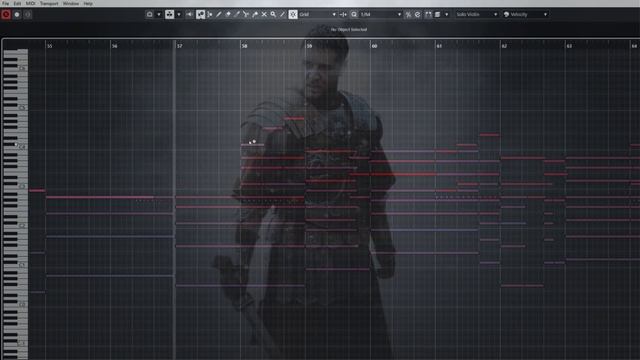
Task: Select the Glue tool
Action: pos(255,14)
